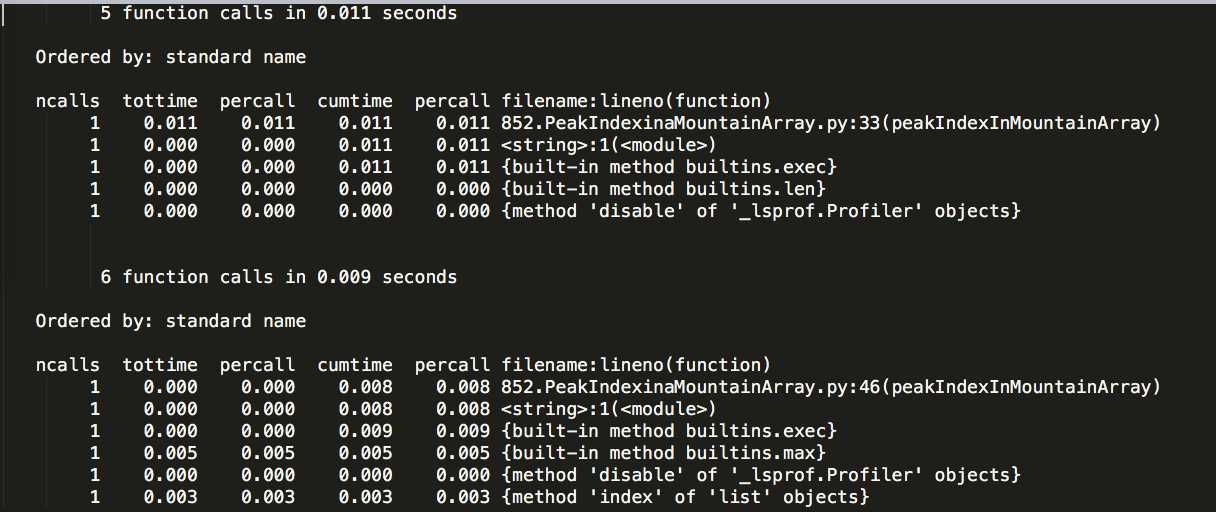Click the first '_lsprof.Profiler' disable method line
The image size is (1216, 512).
point(760,211)
